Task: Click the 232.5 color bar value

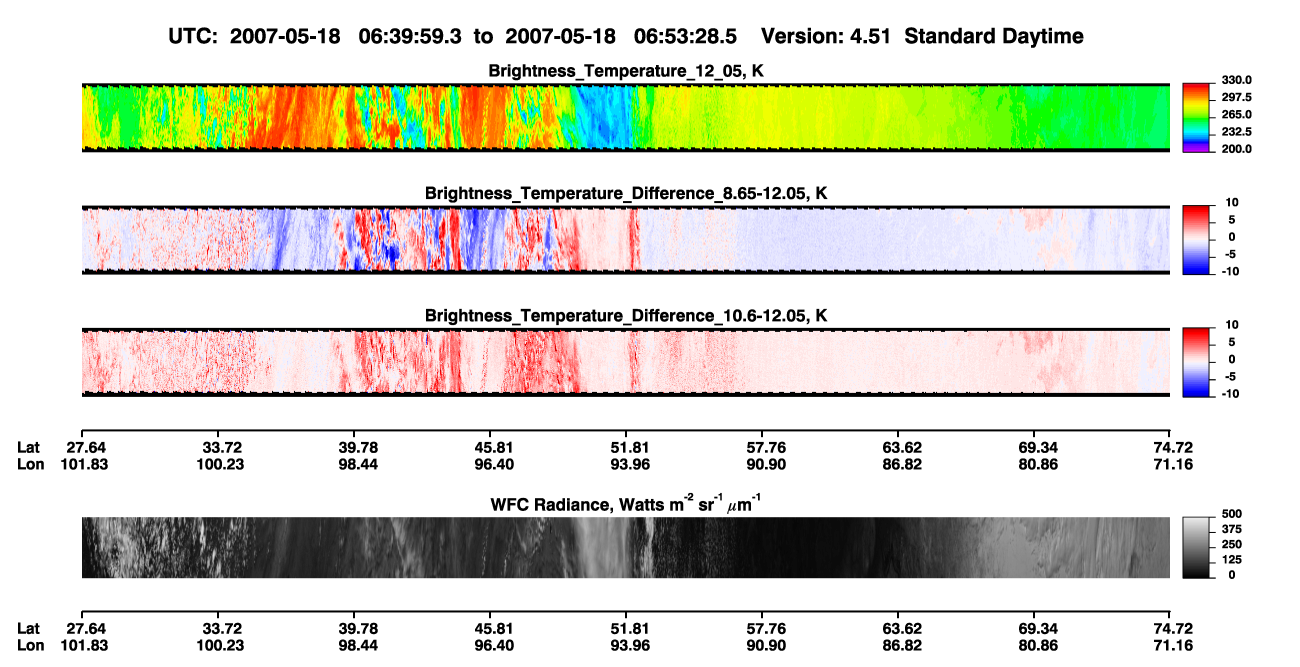Action: [x=1237, y=132]
